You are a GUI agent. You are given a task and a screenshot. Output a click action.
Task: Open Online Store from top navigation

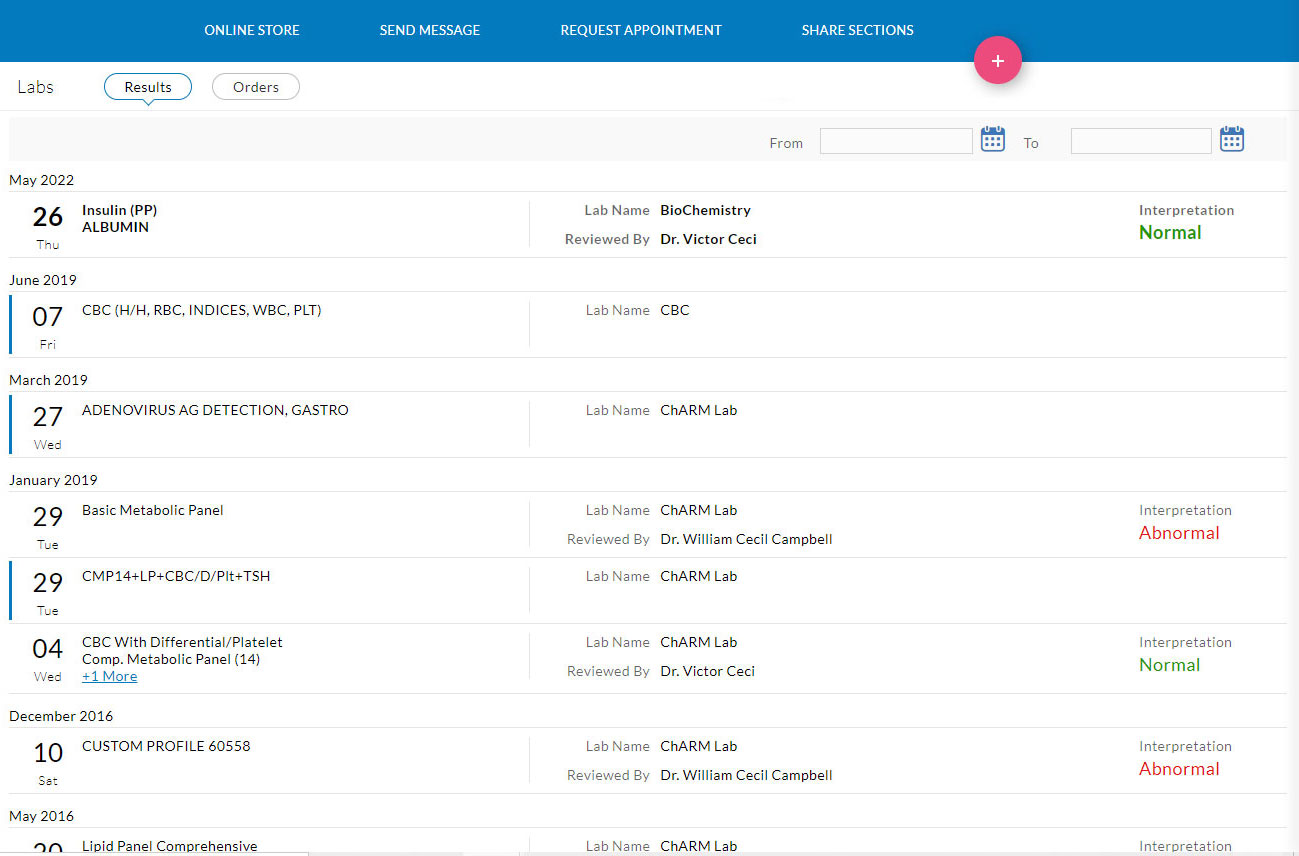pyautogui.click(x=252, y=30)
